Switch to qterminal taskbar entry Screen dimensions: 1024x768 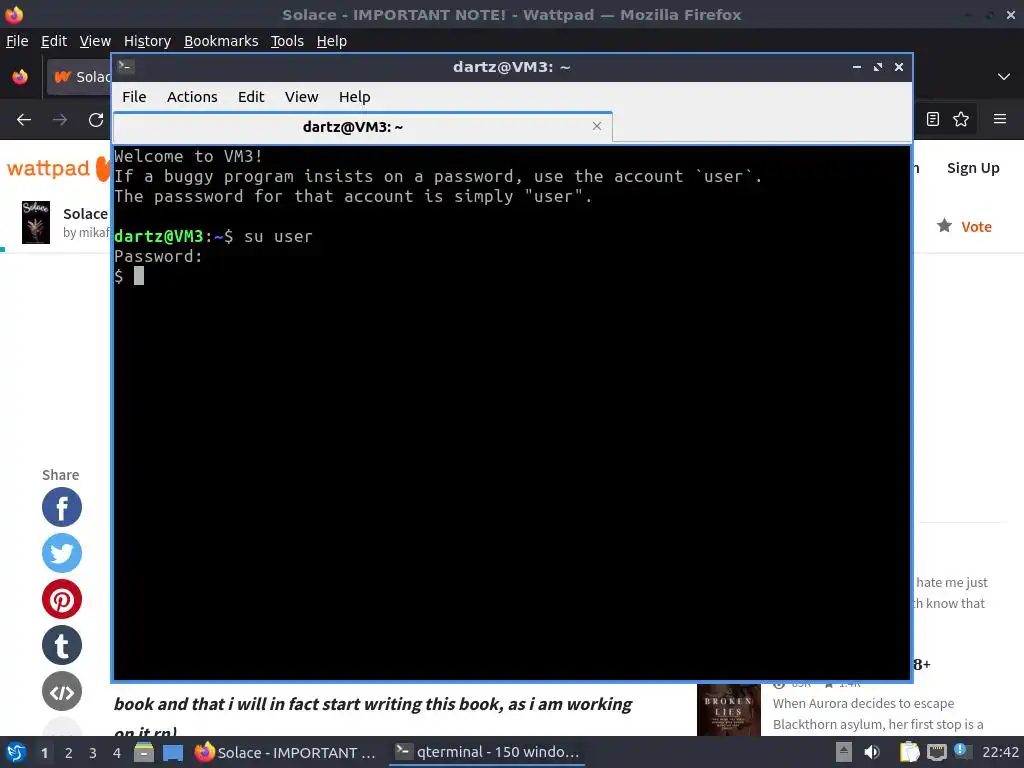click(488, 752)
